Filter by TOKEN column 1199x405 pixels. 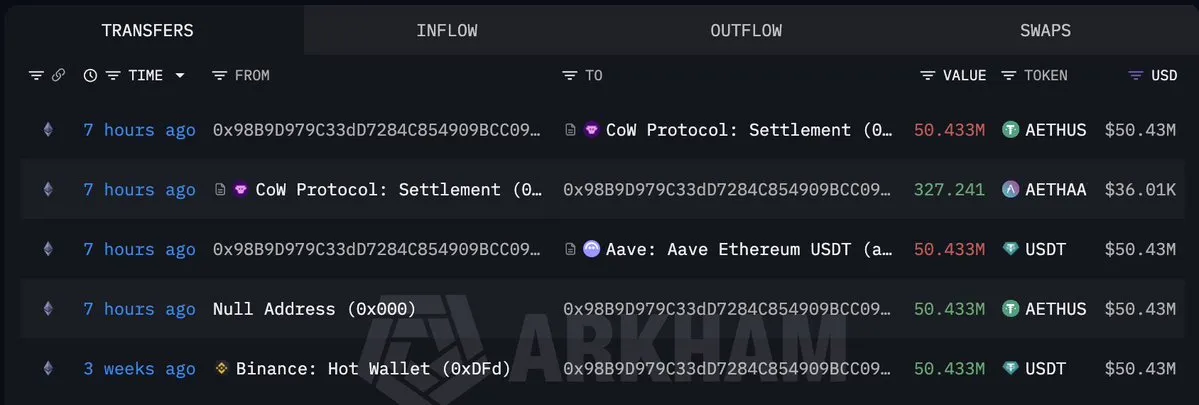pos(1009,76)
